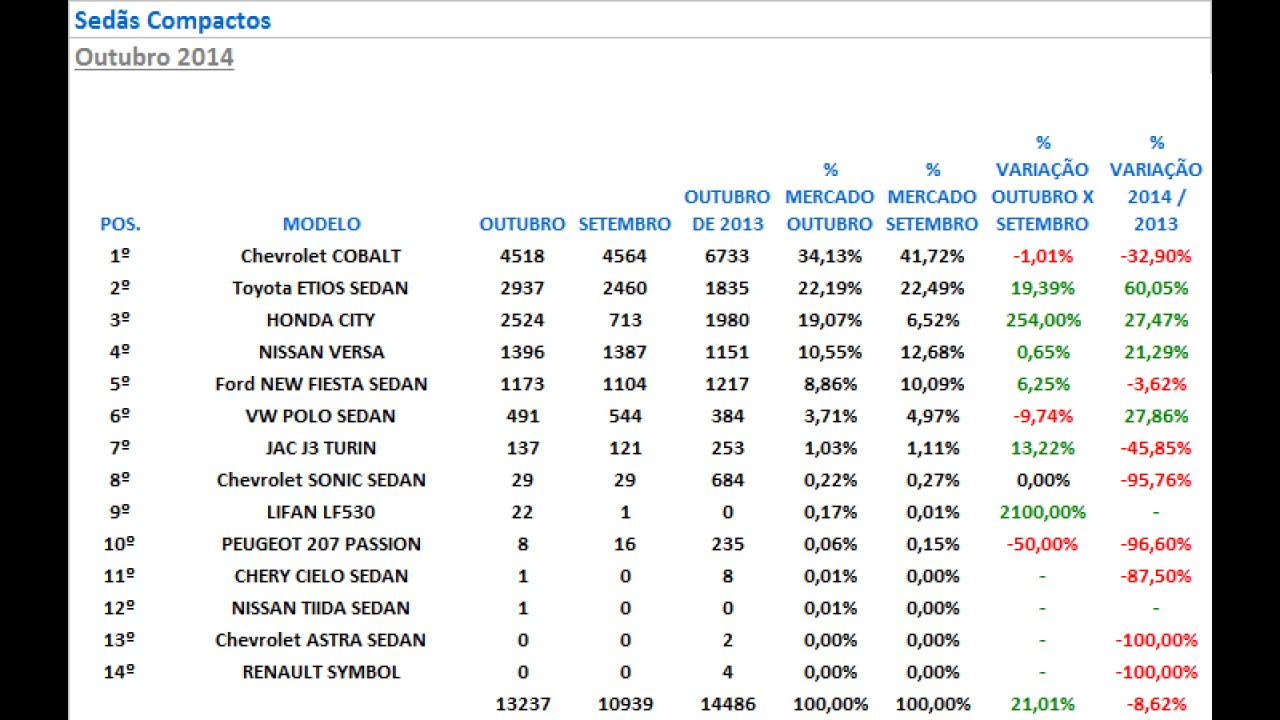The height and width of the screenshot is (720, 1280).
Task: Select the 14º position cell
Action: click(120, 672)
